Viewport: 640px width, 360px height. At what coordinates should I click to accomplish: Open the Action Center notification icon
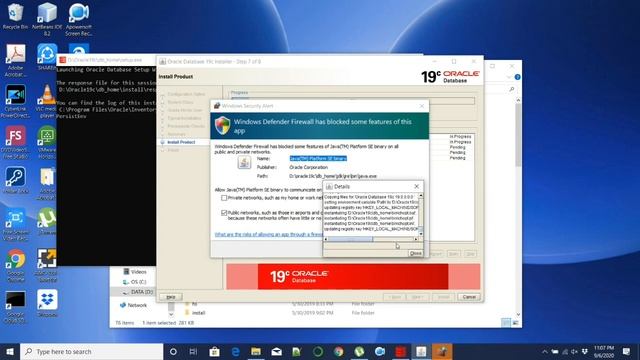(627, 351)
